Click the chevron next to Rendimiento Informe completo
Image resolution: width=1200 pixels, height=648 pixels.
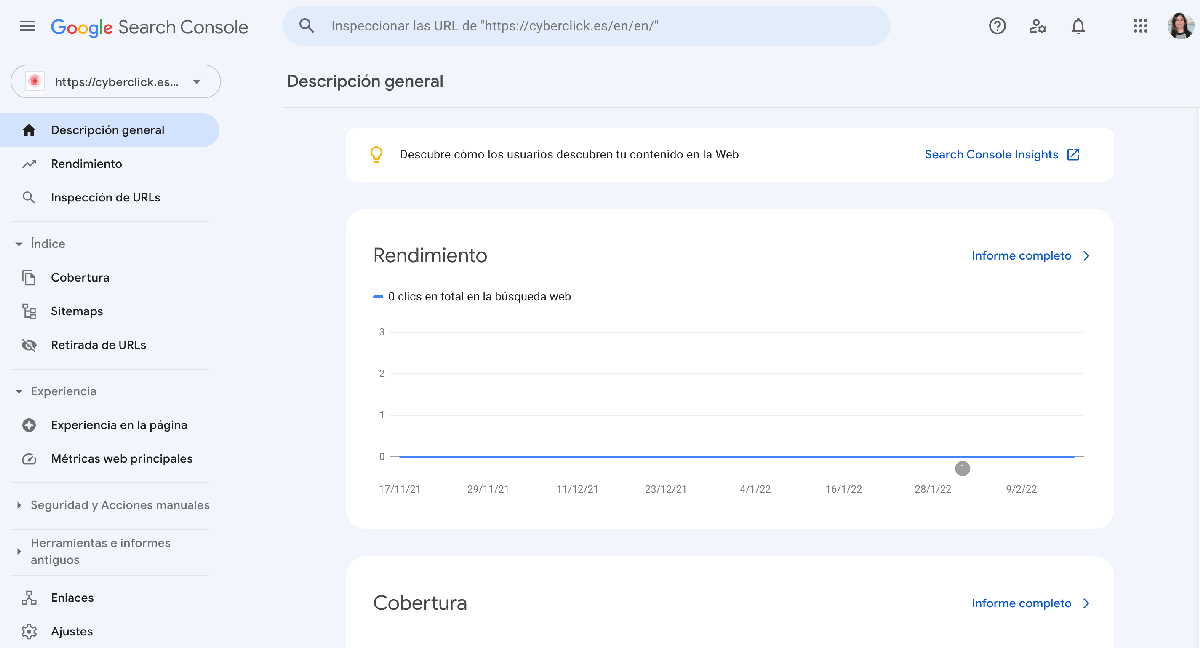[1086, 256]
